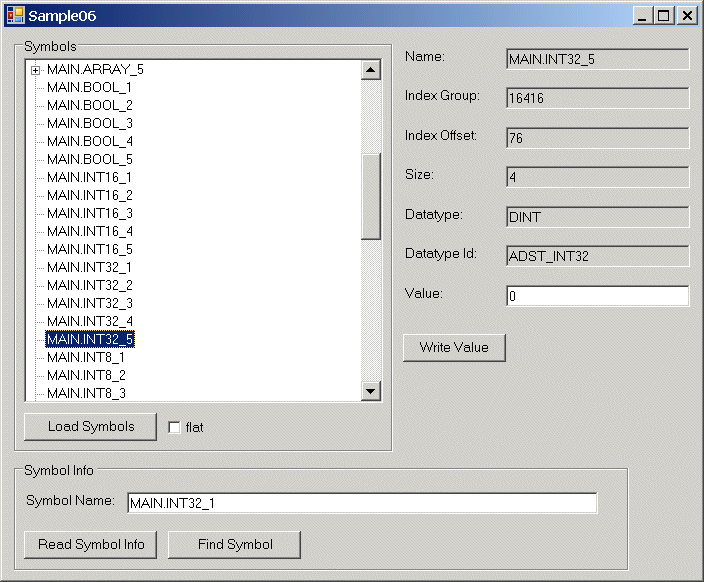Image resolution: width=704 pixels, height=582 pixels.
Task: Select MAIN.INT32_3 in the symbol tree
Action: [x=89, y=303]
